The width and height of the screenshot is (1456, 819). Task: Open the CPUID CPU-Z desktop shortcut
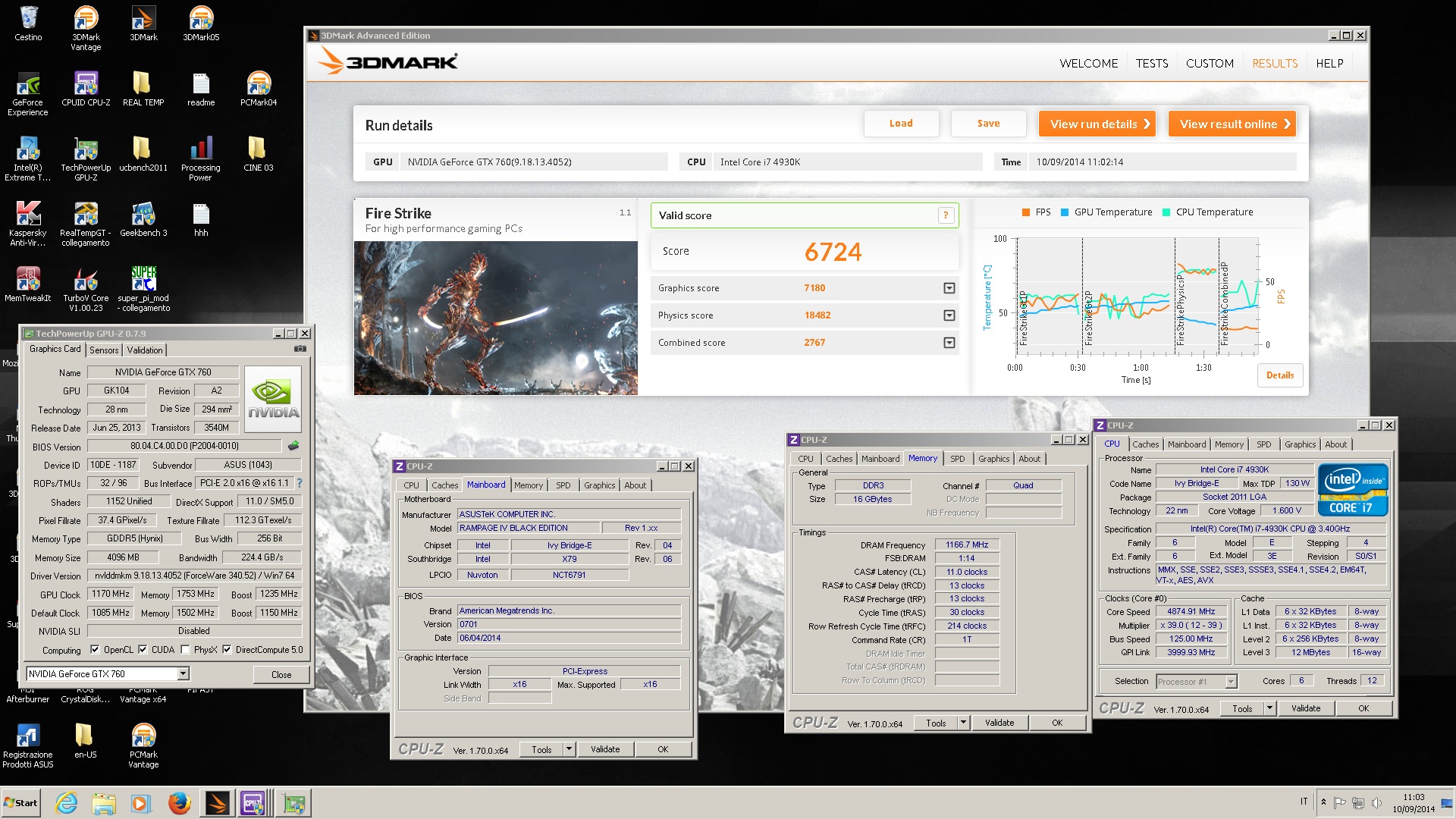[x=86, y=88]
